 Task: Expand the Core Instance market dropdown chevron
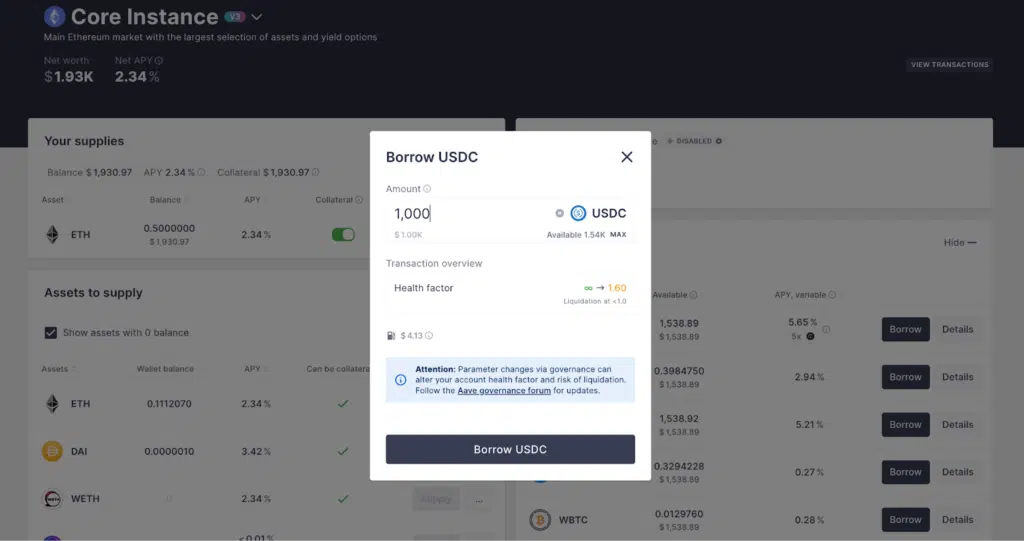tap(257, 17)
